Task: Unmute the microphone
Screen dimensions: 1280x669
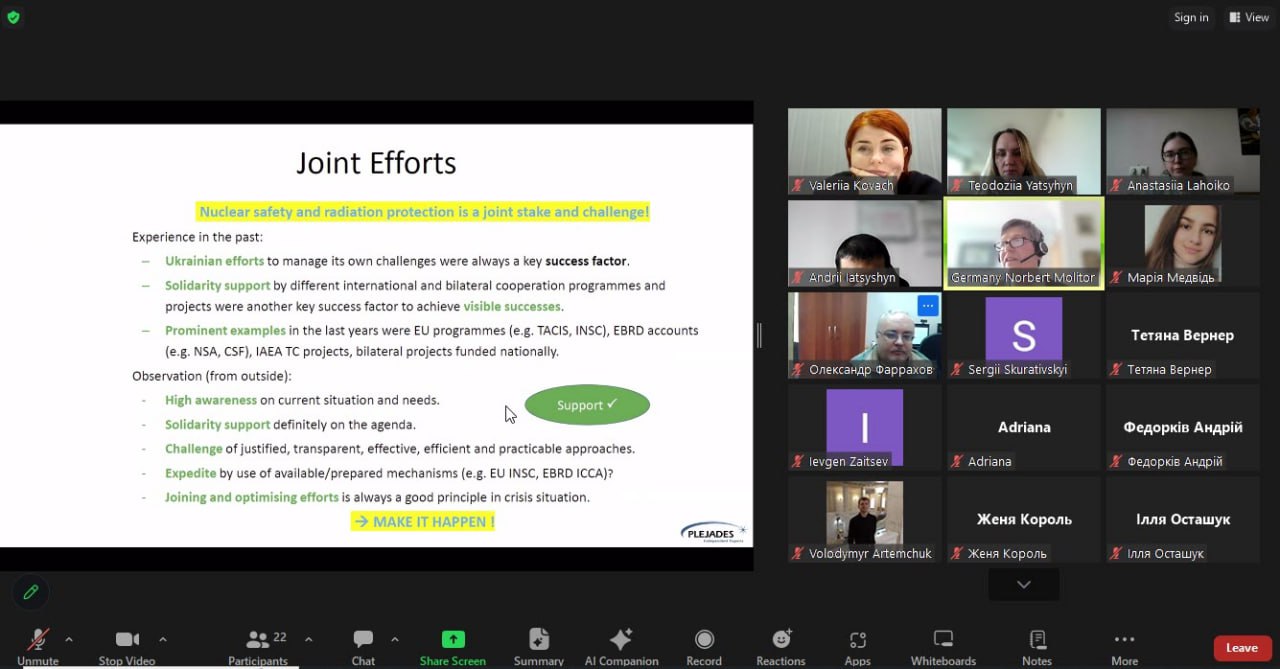Action: tap(38, 640)
